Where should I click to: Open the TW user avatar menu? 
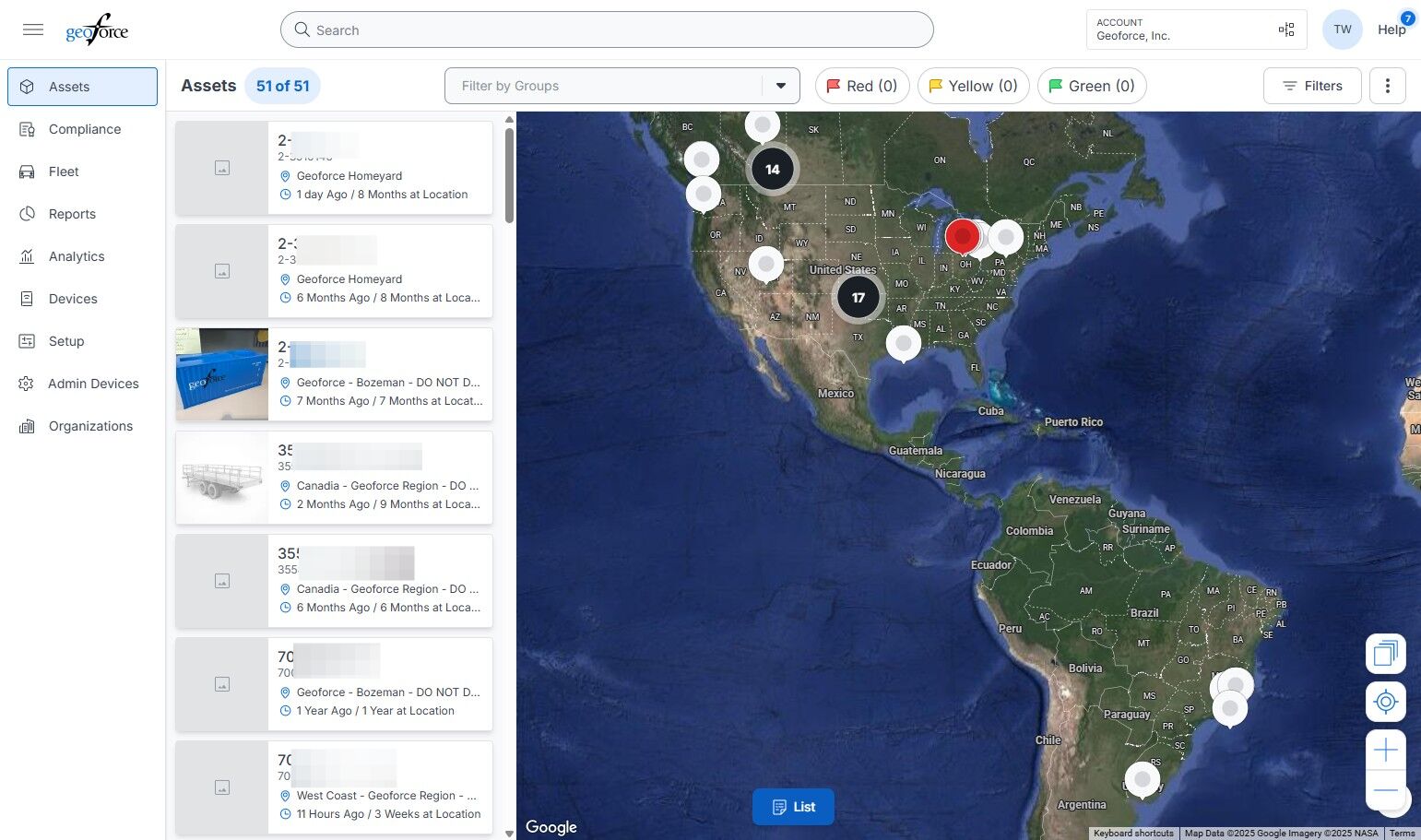point(1343,30)
